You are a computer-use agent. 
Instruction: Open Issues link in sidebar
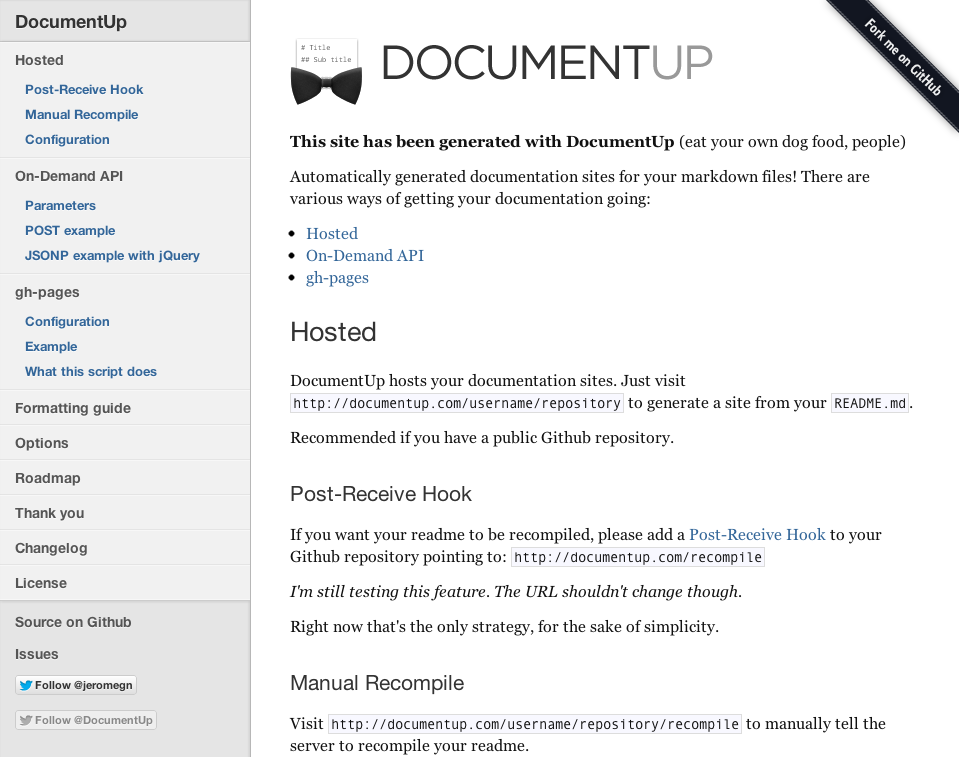pos(37,654)
